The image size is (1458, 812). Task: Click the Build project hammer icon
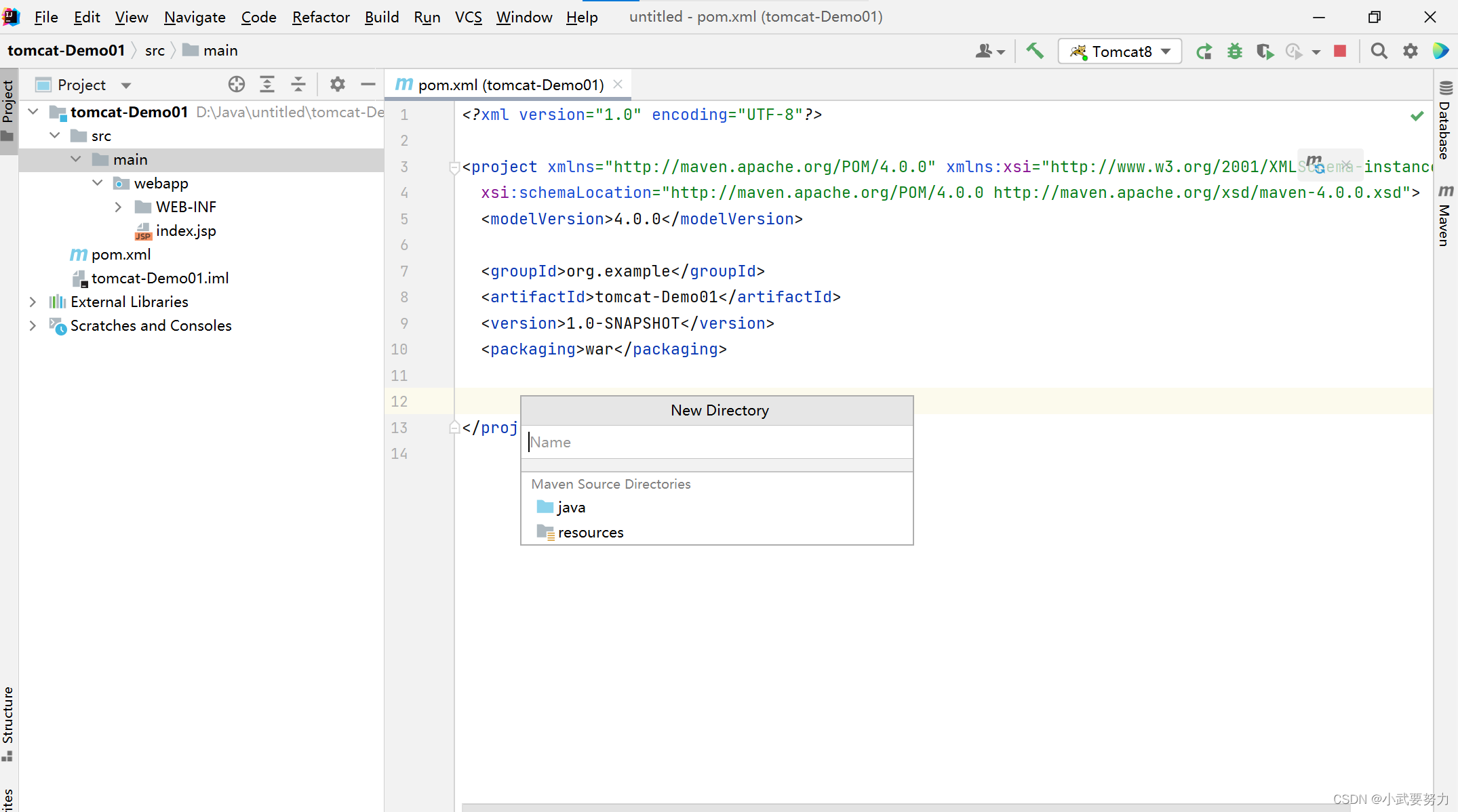click(1035, 51)
